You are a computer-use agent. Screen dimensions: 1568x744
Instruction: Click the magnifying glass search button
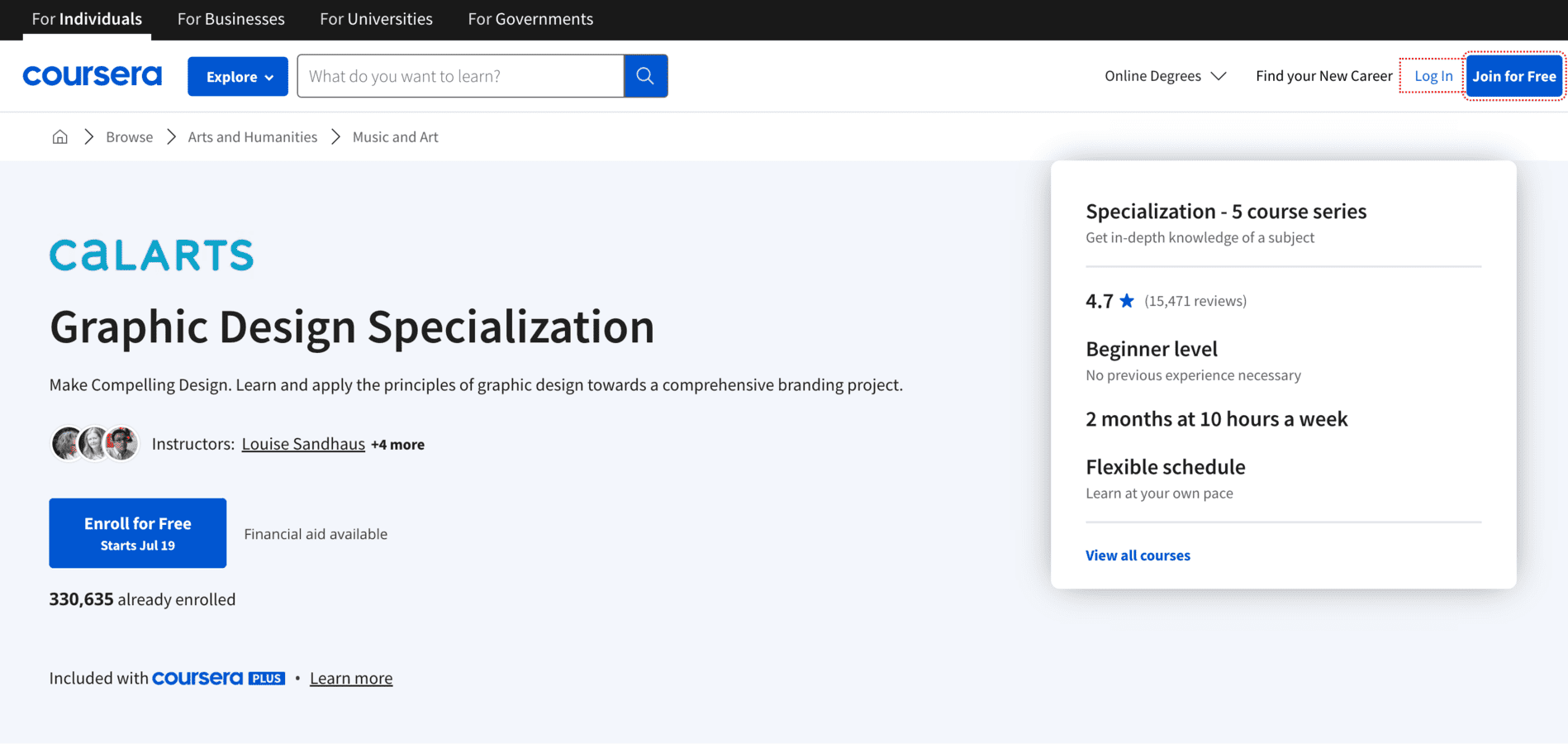click(645, 76)
